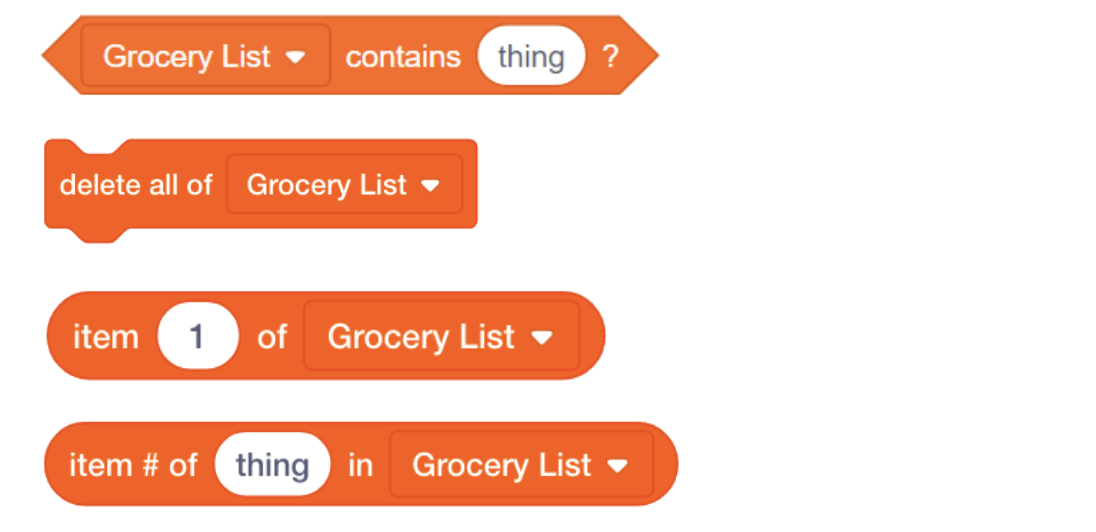Click the arrow icon in the item # of block

(618, 466)
